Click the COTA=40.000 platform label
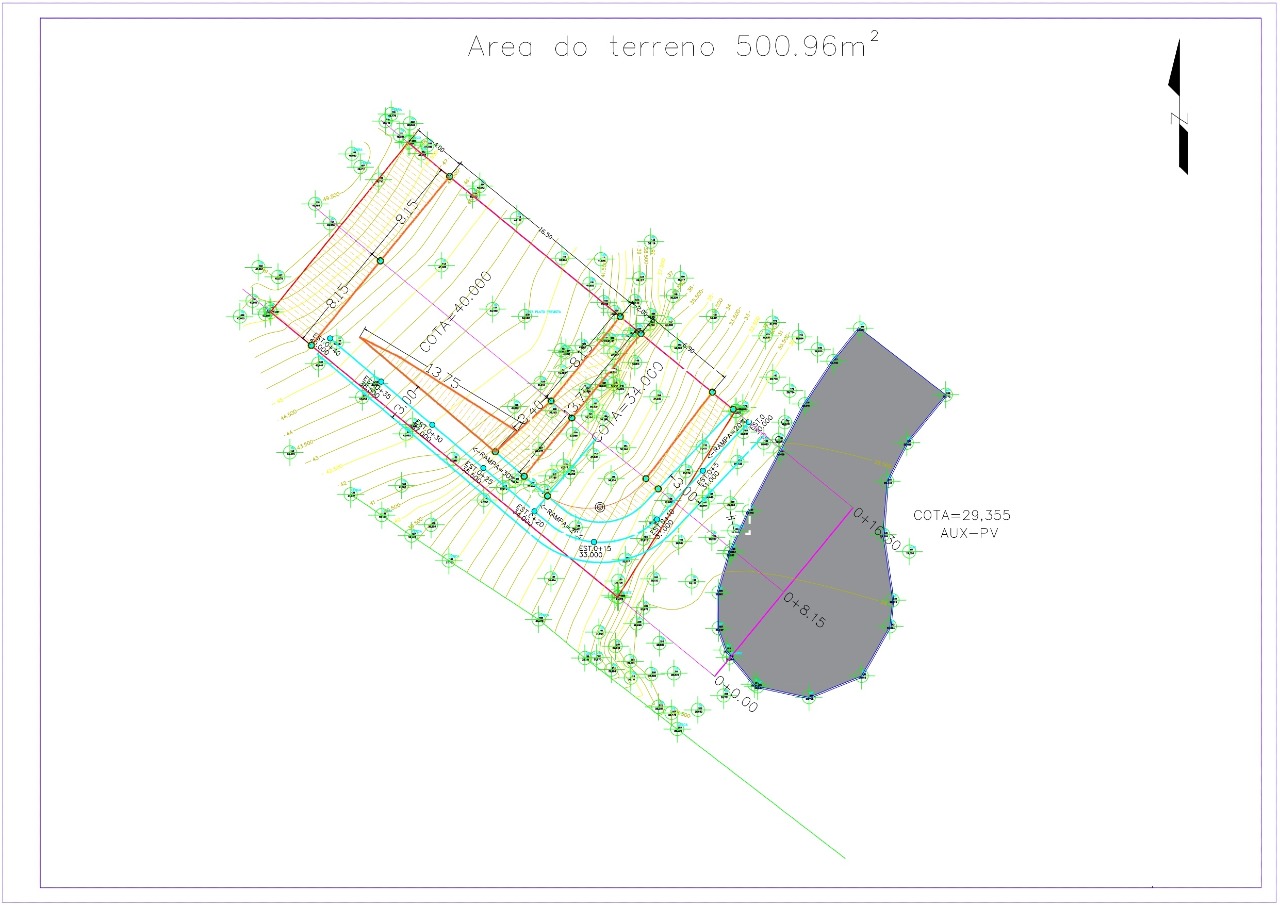The height and width of the screenshot is (905, 1280). [x=455, y=311]
